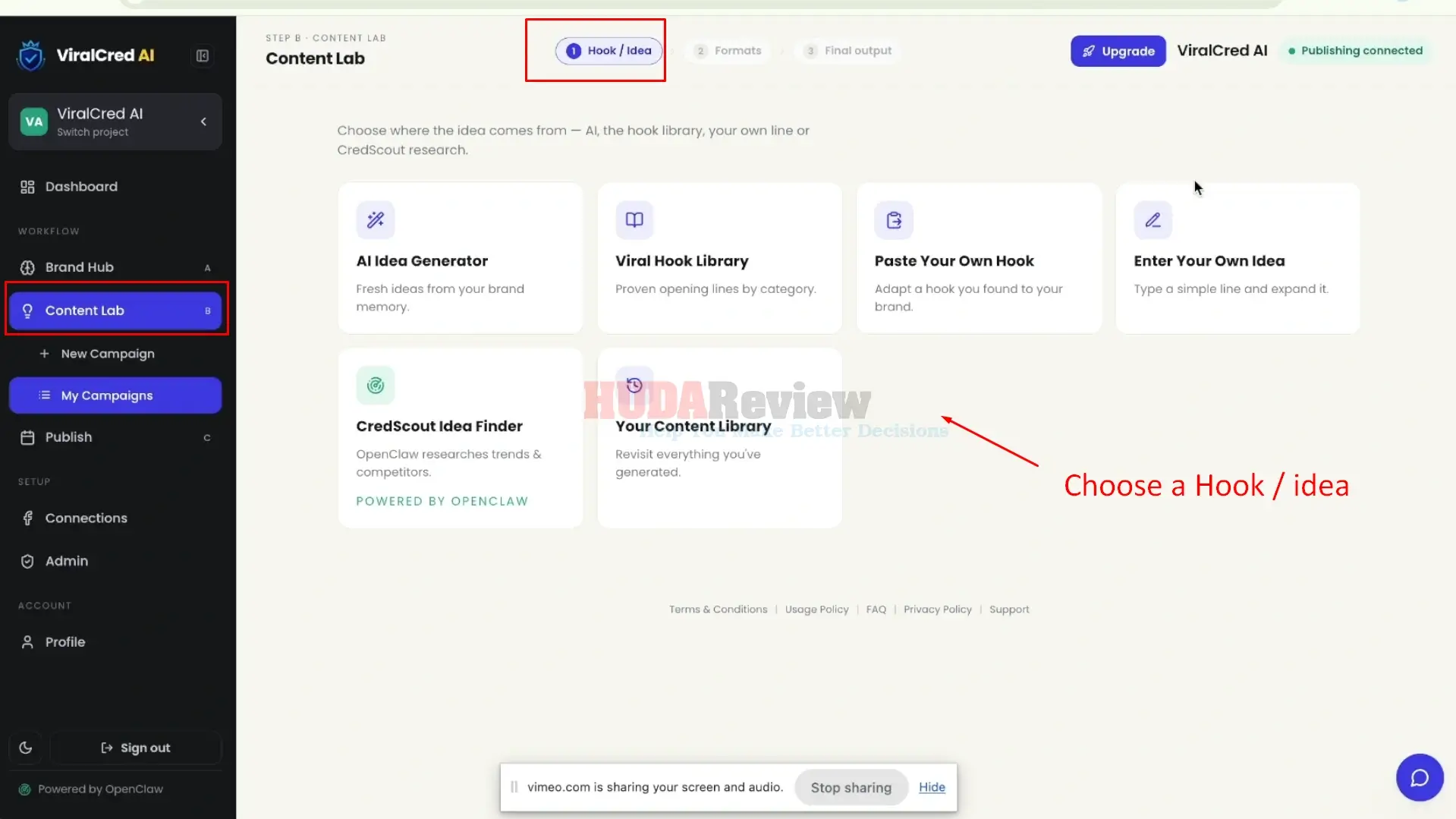Image resolution: width=1456 pixels, height=819 pixels.
Task: Click the green OpenClaw logo in the sidebar footer
Action: 24,789
